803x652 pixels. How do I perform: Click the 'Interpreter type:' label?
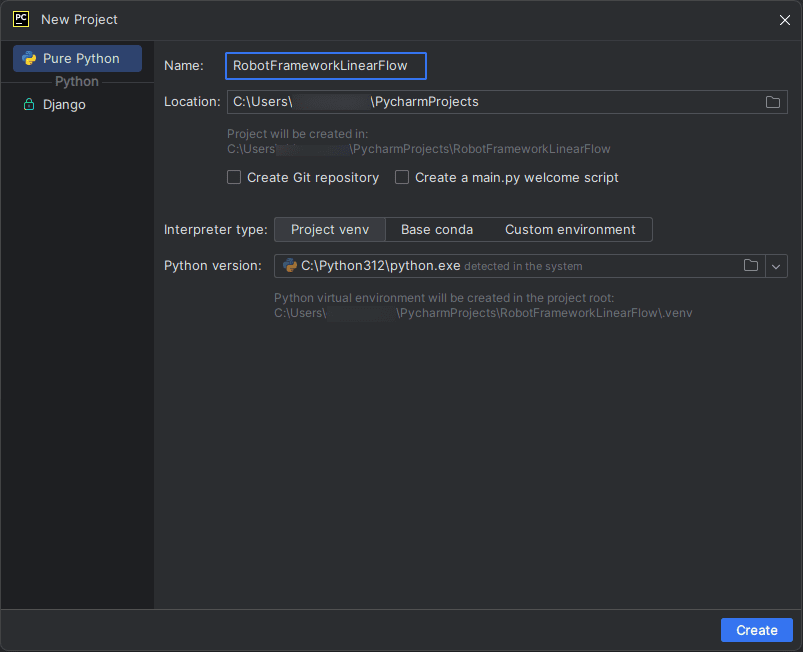tap(216, 229)
